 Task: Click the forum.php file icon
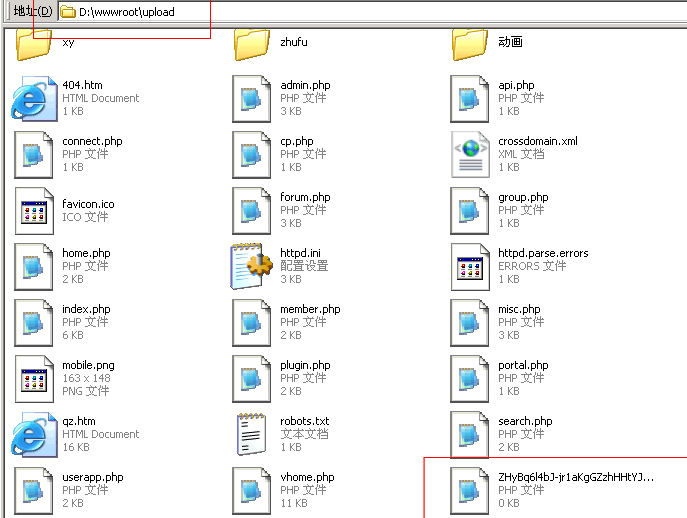[251, 211]
